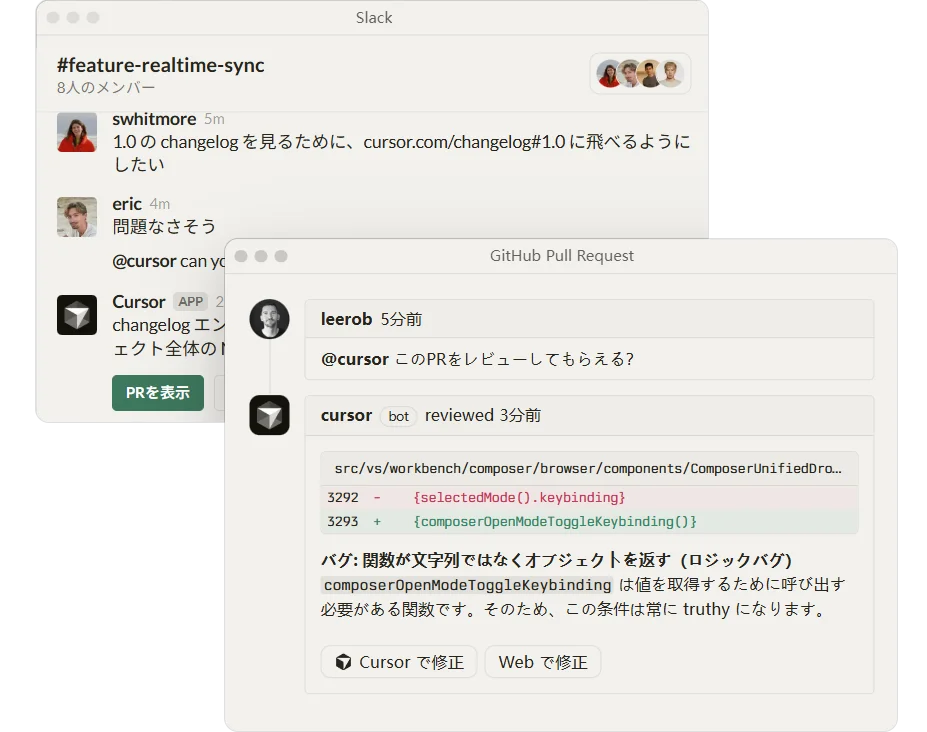
Task: Click the inline code composerOpenModeToggleKeybinding
Action: pyautogui.click(x=467, y=585)
